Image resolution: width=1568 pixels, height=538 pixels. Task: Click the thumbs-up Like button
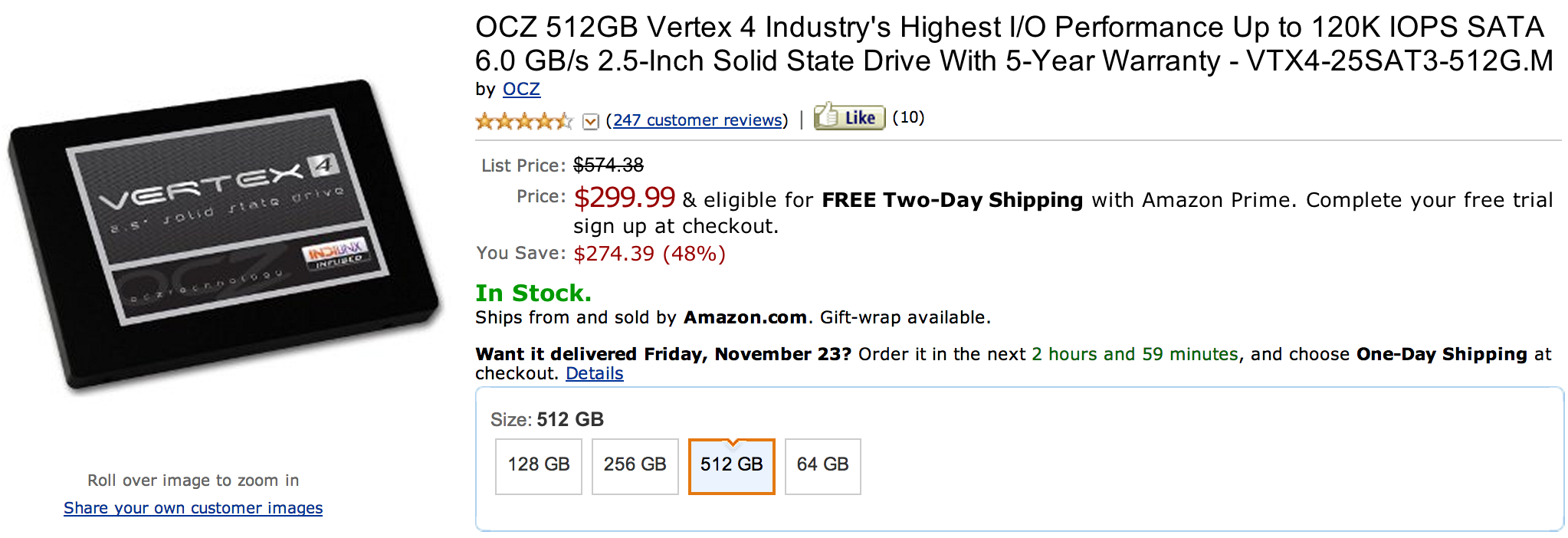pyautogui.click(x=849, y=117)
